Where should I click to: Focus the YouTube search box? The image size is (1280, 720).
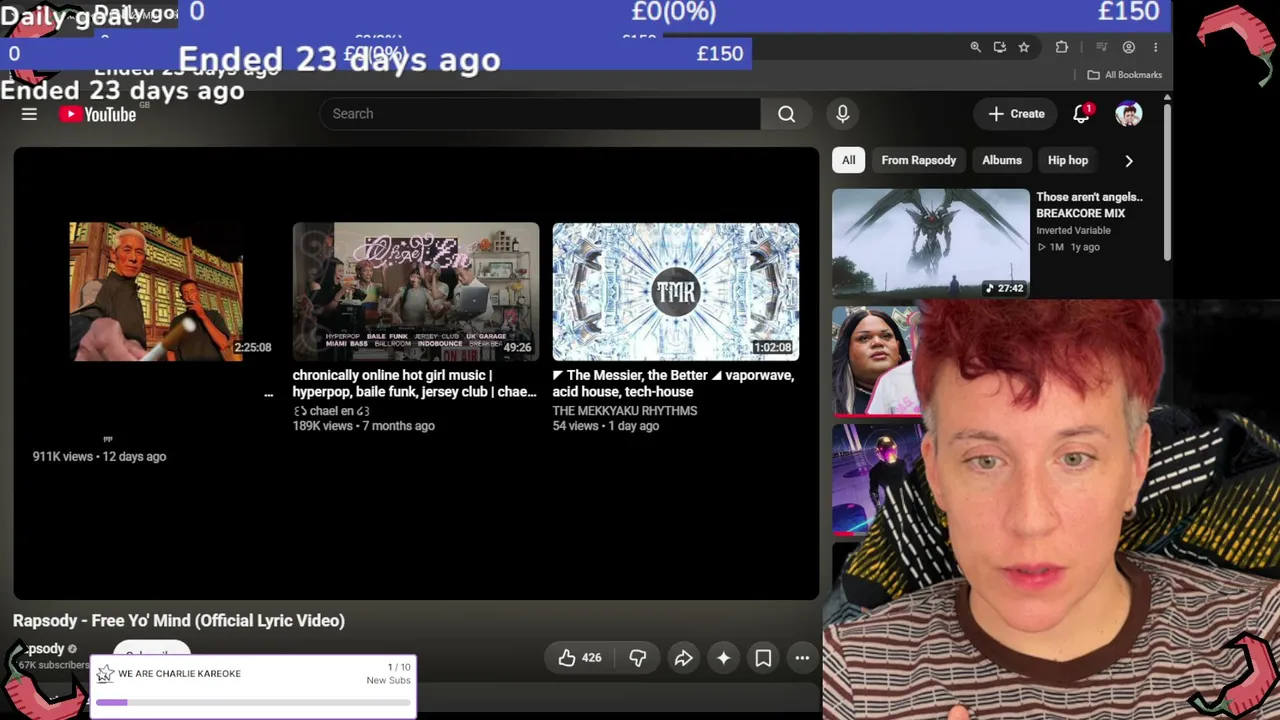tap(540, 114)
